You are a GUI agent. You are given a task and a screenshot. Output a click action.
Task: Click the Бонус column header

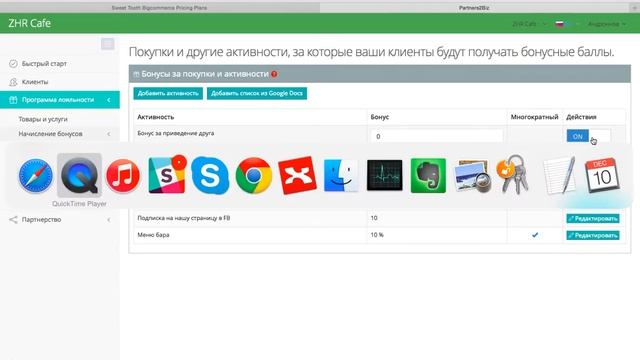[380, 117]
